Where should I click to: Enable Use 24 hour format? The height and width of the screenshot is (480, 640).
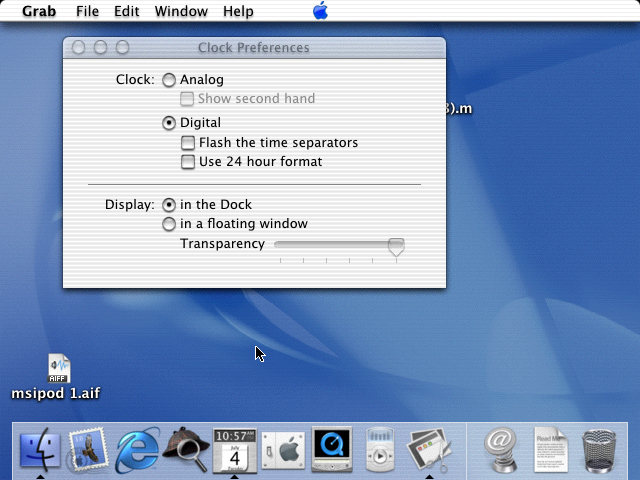(x=188, y=162)
